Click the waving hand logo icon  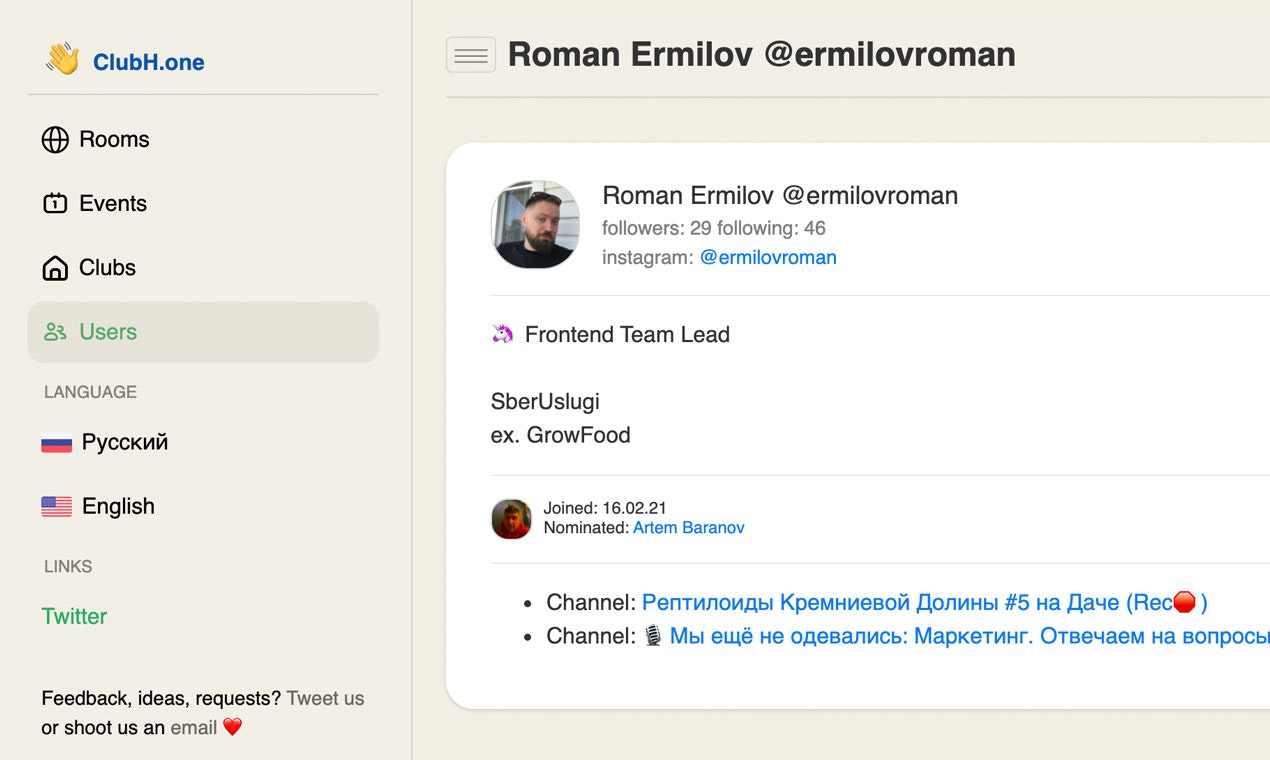[62, 59]
